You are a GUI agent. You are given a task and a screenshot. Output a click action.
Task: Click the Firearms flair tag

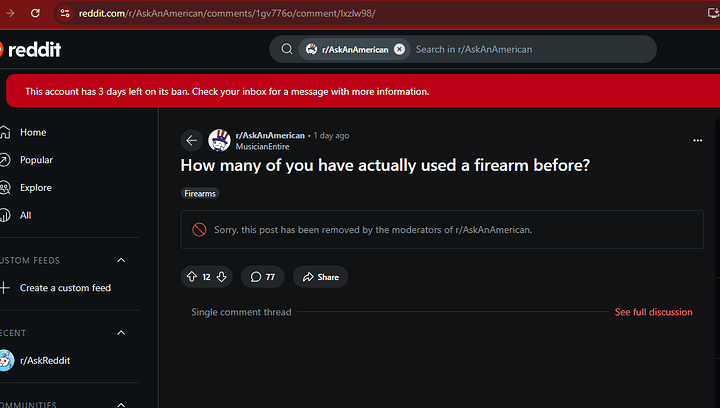pos(200,194)
